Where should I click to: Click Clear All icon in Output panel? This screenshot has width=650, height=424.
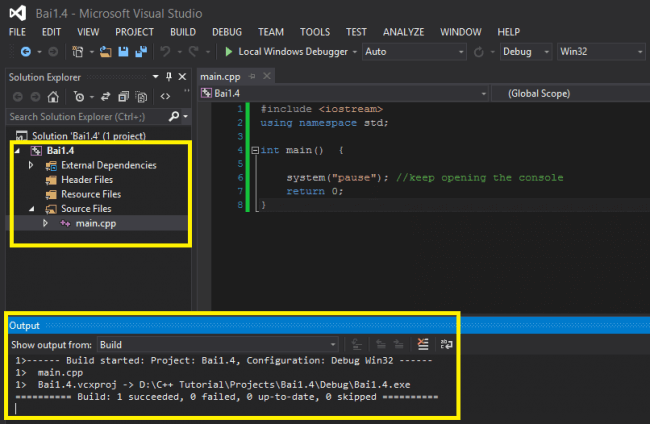click(x=423, y=344)
